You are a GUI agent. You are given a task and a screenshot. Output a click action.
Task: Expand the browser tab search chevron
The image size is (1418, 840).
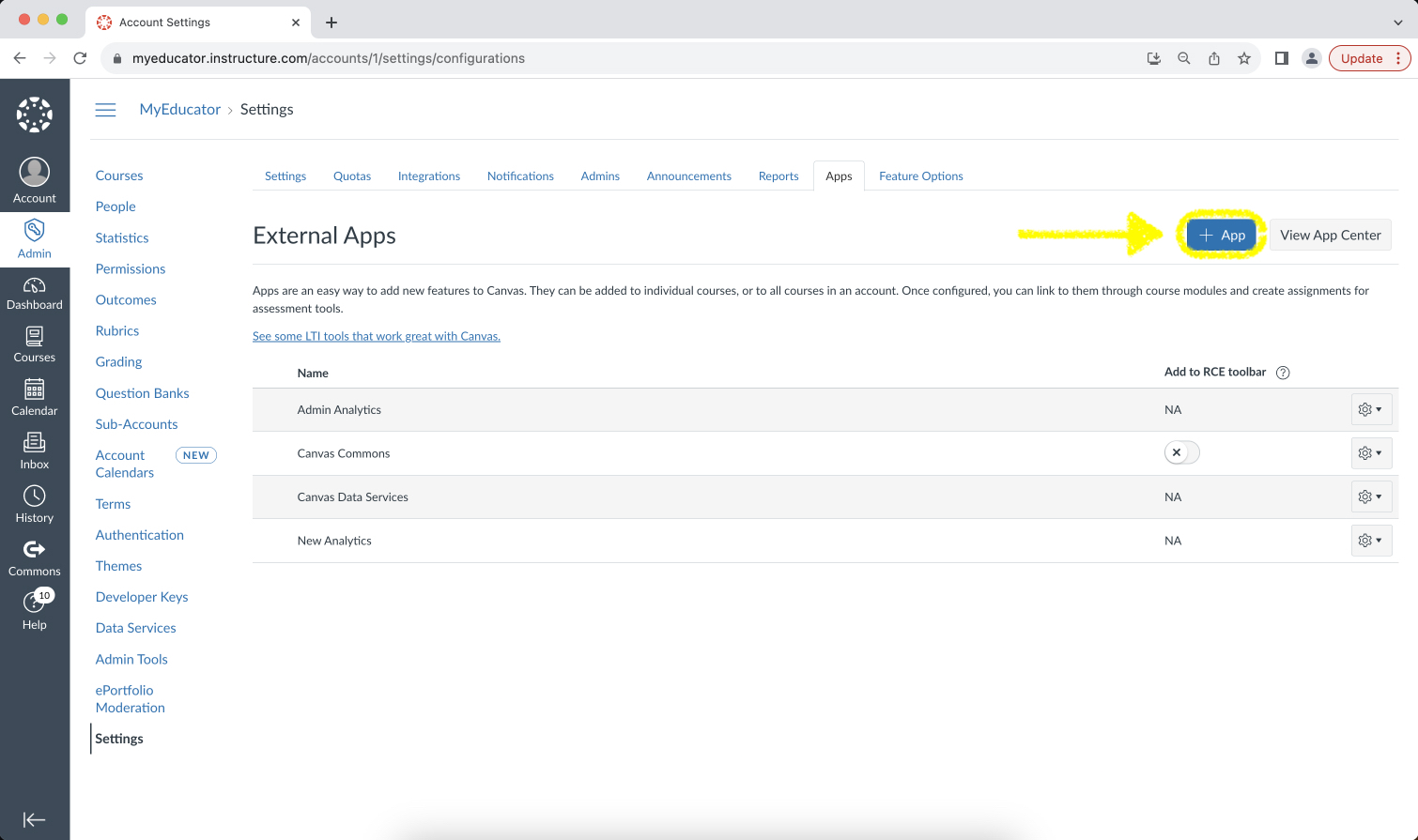(x=1397, y=23)
